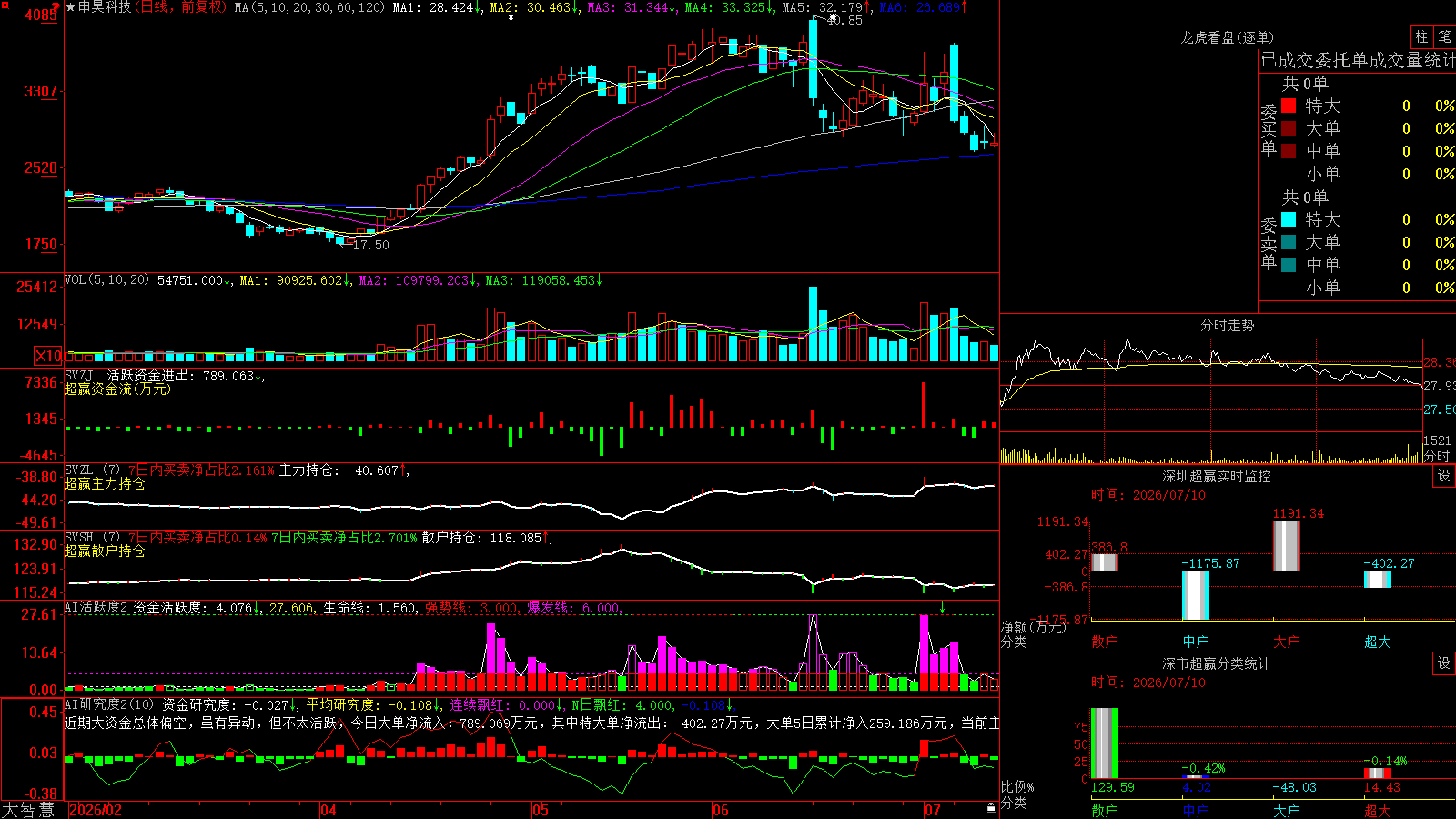Click the cyan 特大 sell-order color swatch

click(1289, 219)
